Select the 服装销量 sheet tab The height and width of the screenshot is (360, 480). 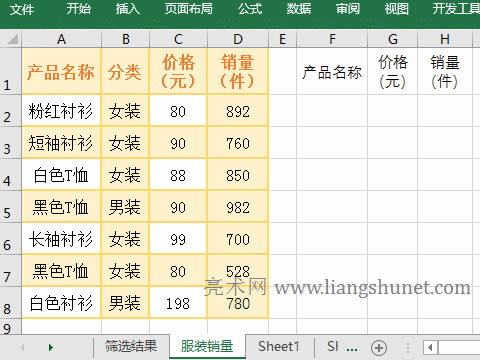tap(207, 347)
